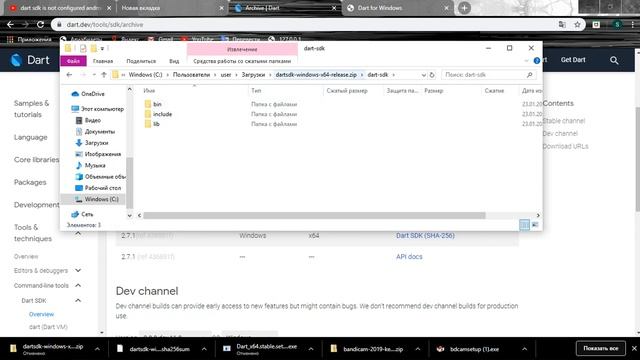
Task: Expand the Explorer ribbon chevron
Action: pyautogui.click(x=526, y=61)
